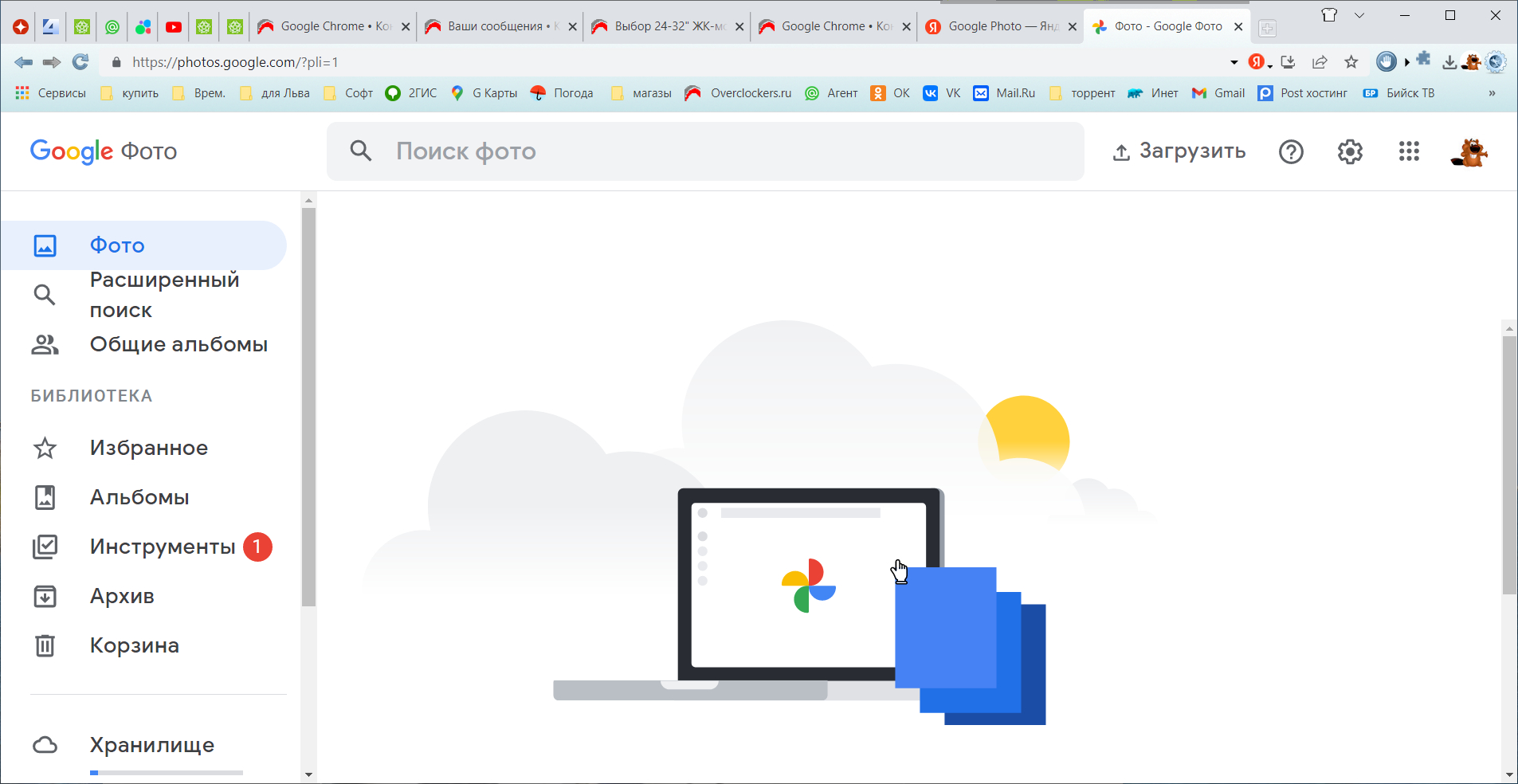Viewport: 1518px width, 784px height.
Task: Open the торрент bookmarks folder
Action: 1082,93
